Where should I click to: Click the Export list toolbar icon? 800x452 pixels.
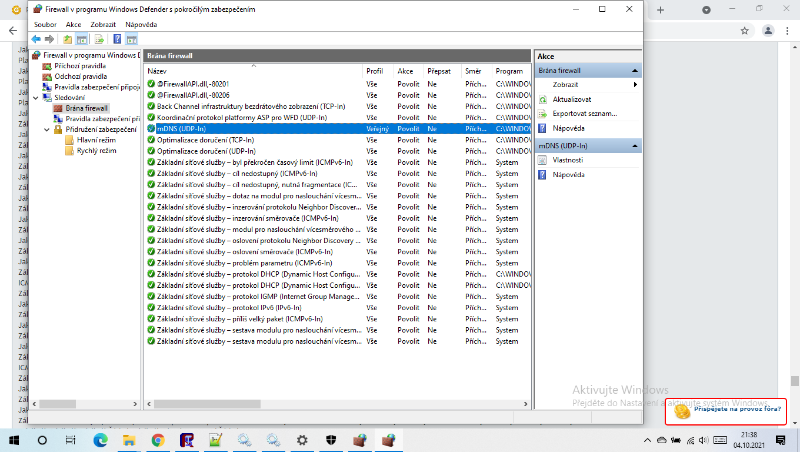(x=99, y=39)
